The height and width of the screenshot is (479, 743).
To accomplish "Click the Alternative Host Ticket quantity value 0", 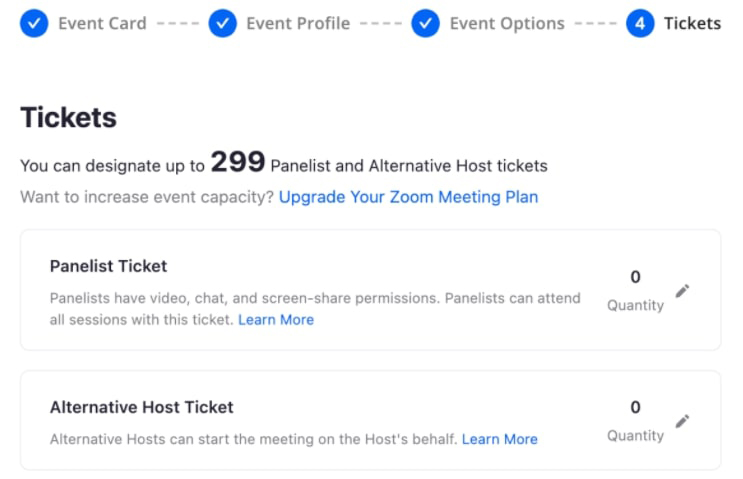I will (635, 407).
